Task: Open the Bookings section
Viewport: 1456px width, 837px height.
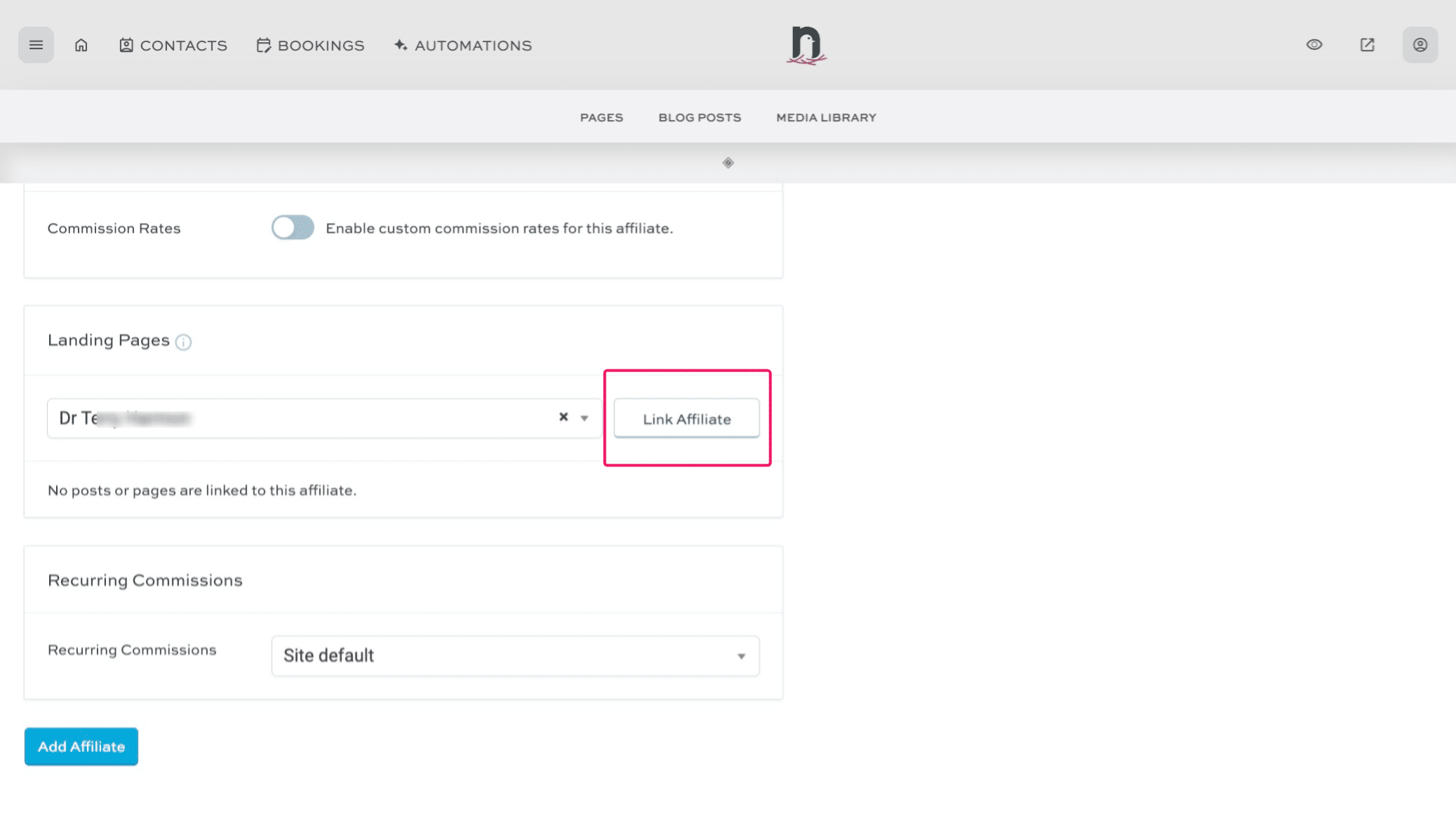Action: tap(310, 45)
